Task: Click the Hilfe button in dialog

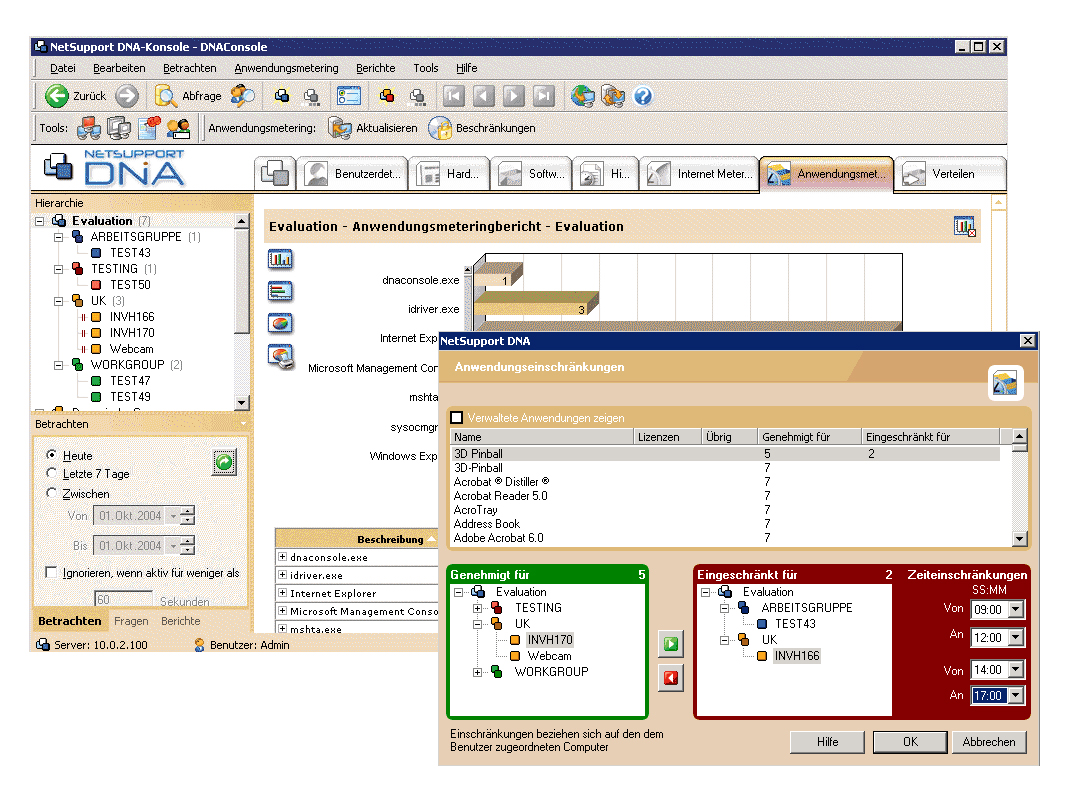Action: (827, 741)
